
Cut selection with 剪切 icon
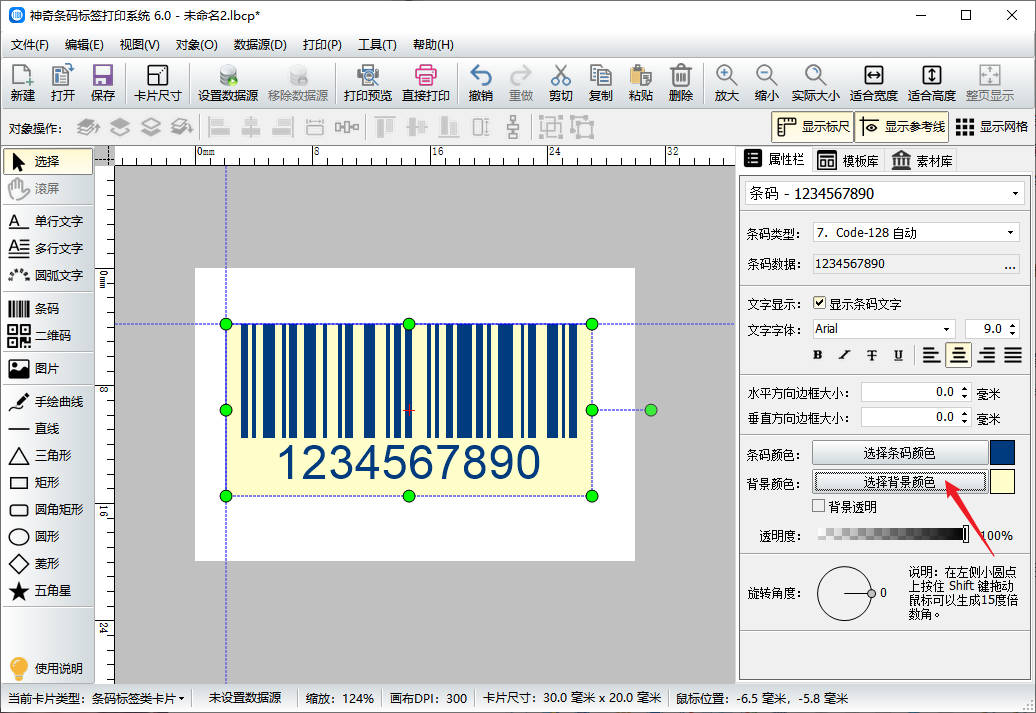coord(560,83)
